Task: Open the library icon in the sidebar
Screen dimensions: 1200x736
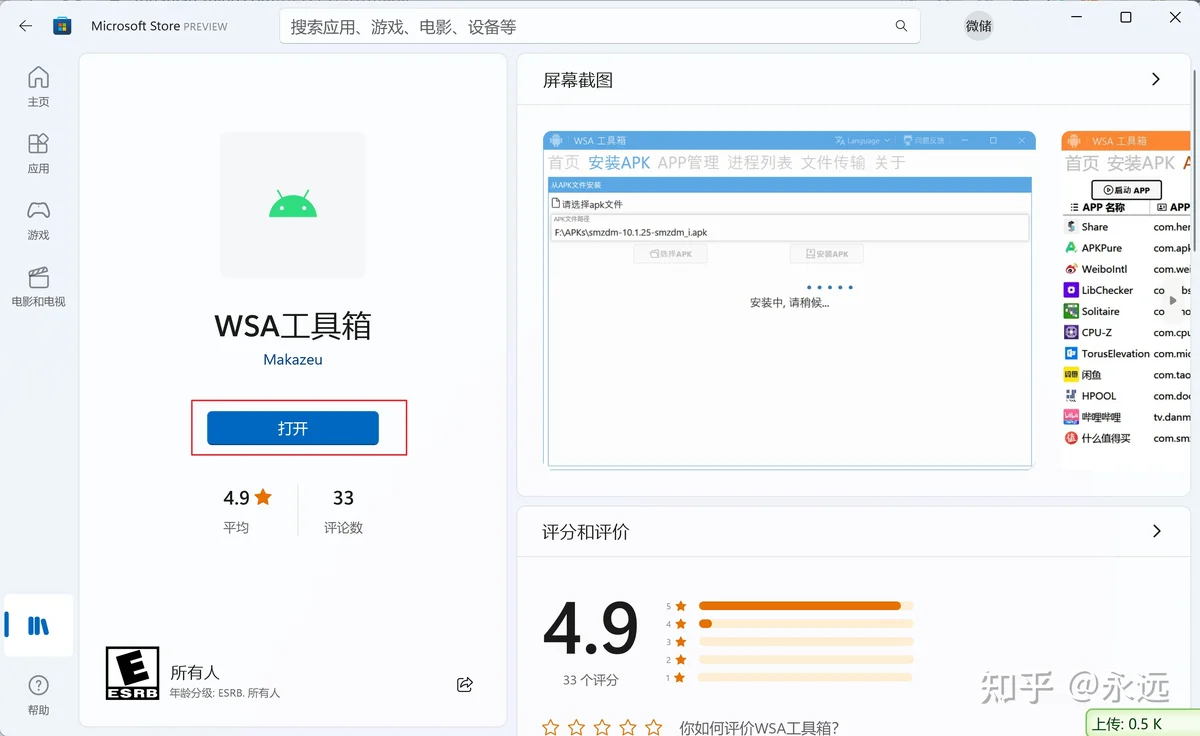Action: 38,626
